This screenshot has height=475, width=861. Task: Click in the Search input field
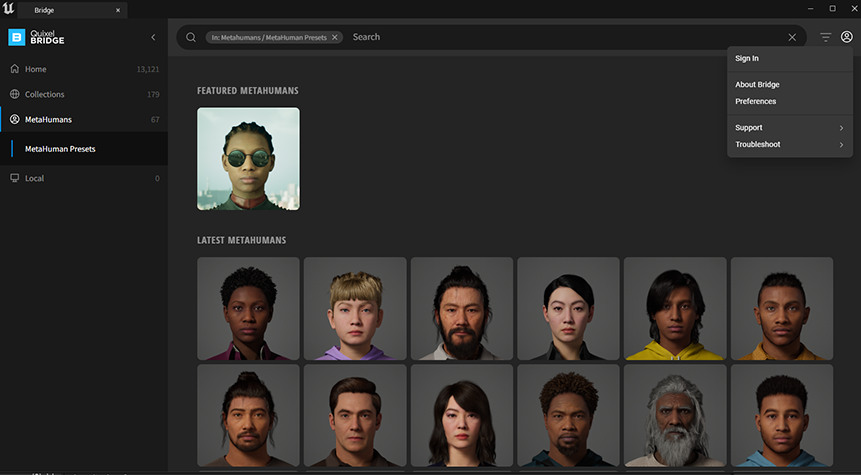560,37
